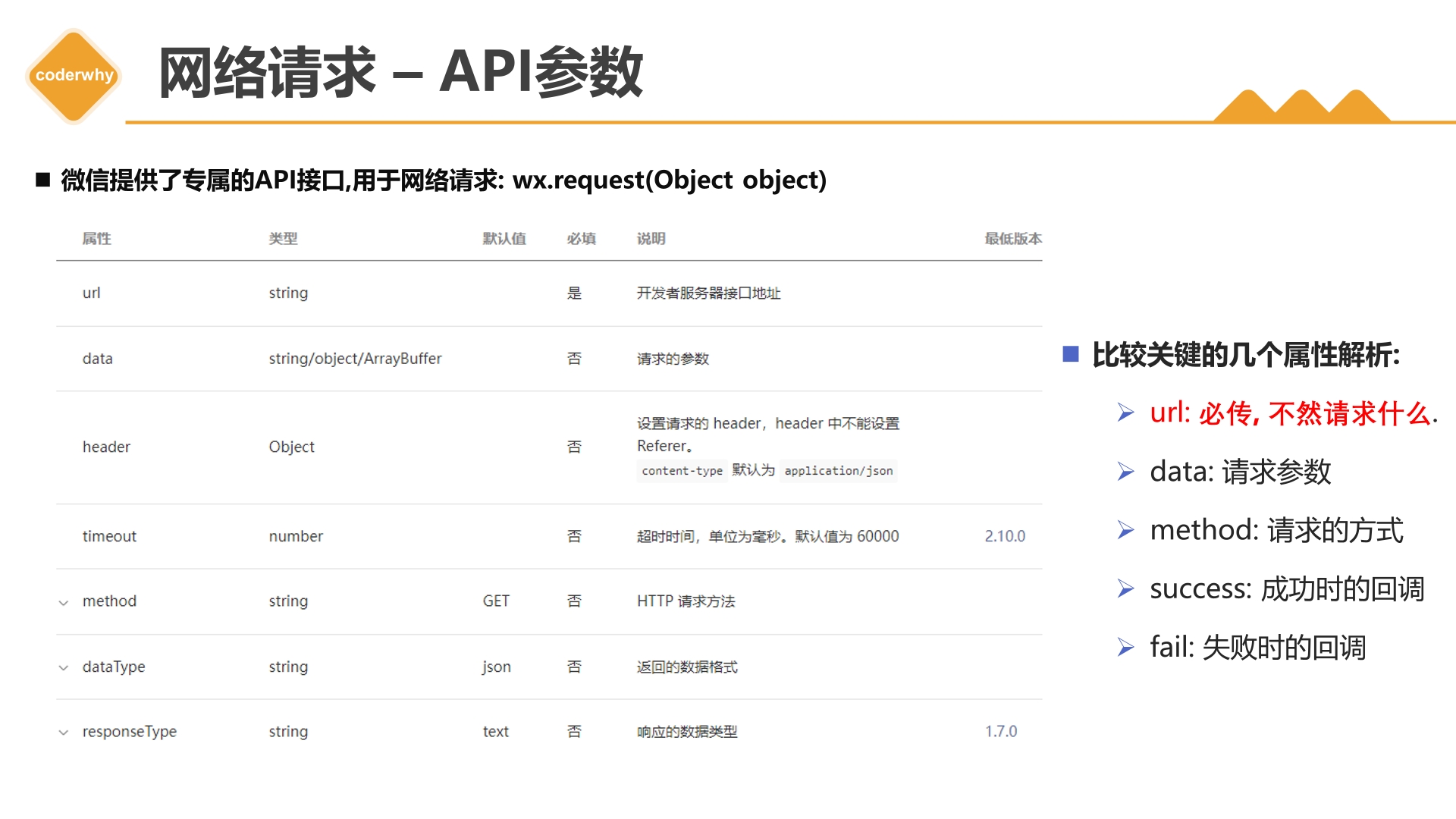Viewport: 1456px width, 819px height.
Task: Click the coderwhy logo badge
Action: [74, 75]
